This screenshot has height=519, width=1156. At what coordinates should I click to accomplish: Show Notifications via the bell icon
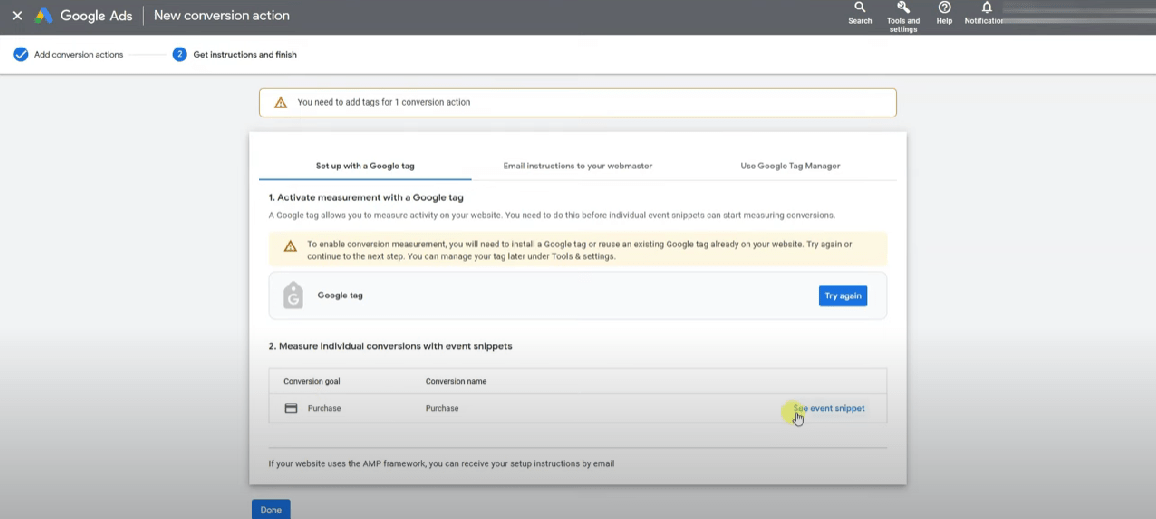pyautogui.click(x=986, y=12)
